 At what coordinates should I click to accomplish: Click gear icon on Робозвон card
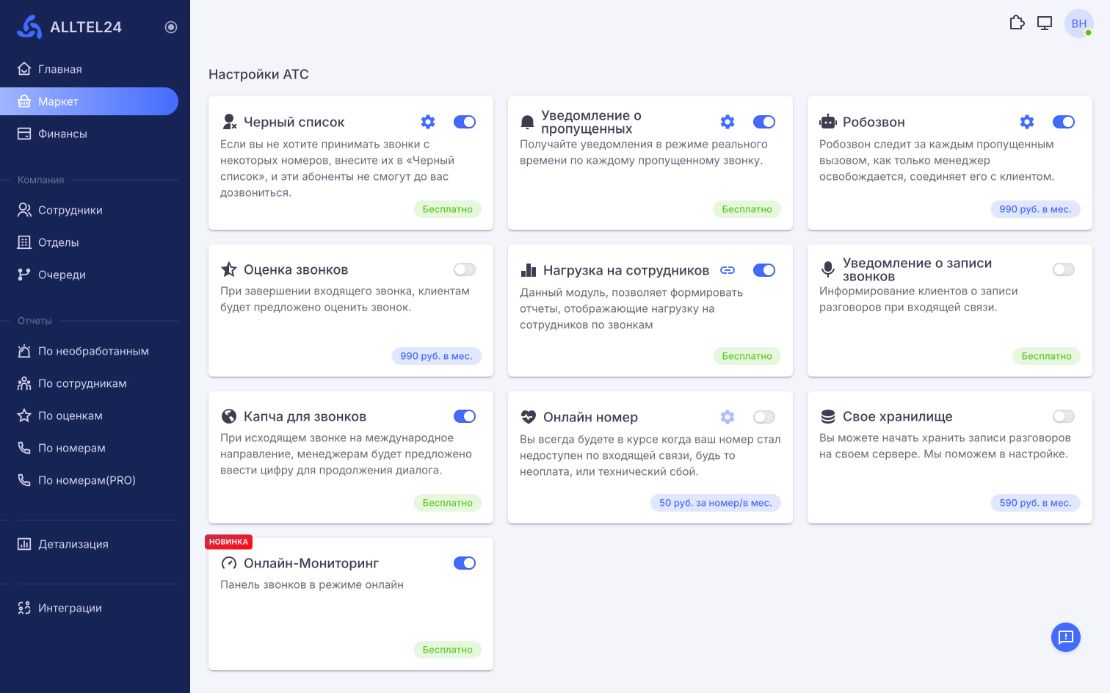click(x=1027, y=122)
